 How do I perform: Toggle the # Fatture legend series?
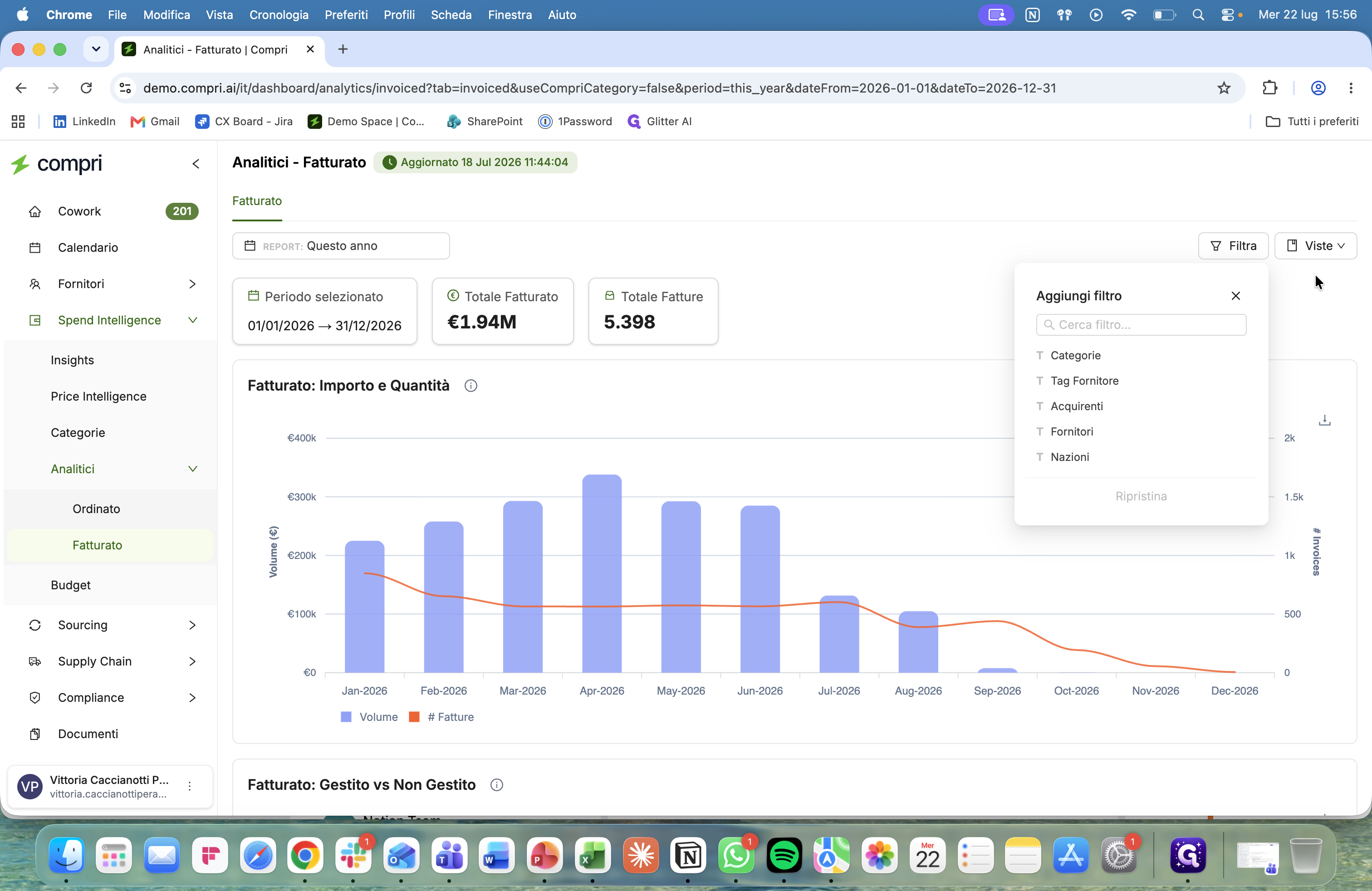coord(441,717)
